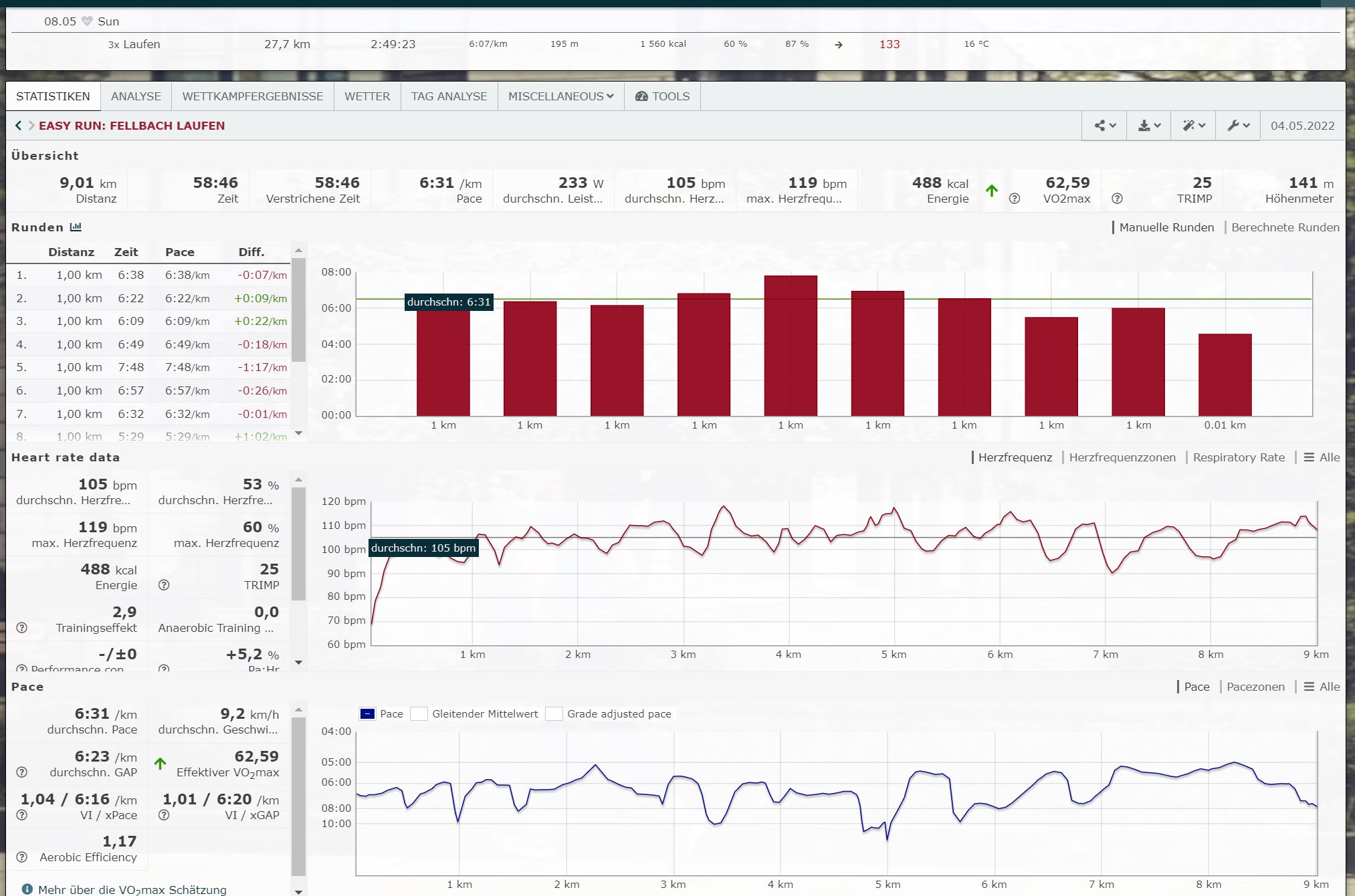The image size is (1355, 896).
Task: Enable Gleitender Mittelwert in pace chart
Action: tap(419, 714)
